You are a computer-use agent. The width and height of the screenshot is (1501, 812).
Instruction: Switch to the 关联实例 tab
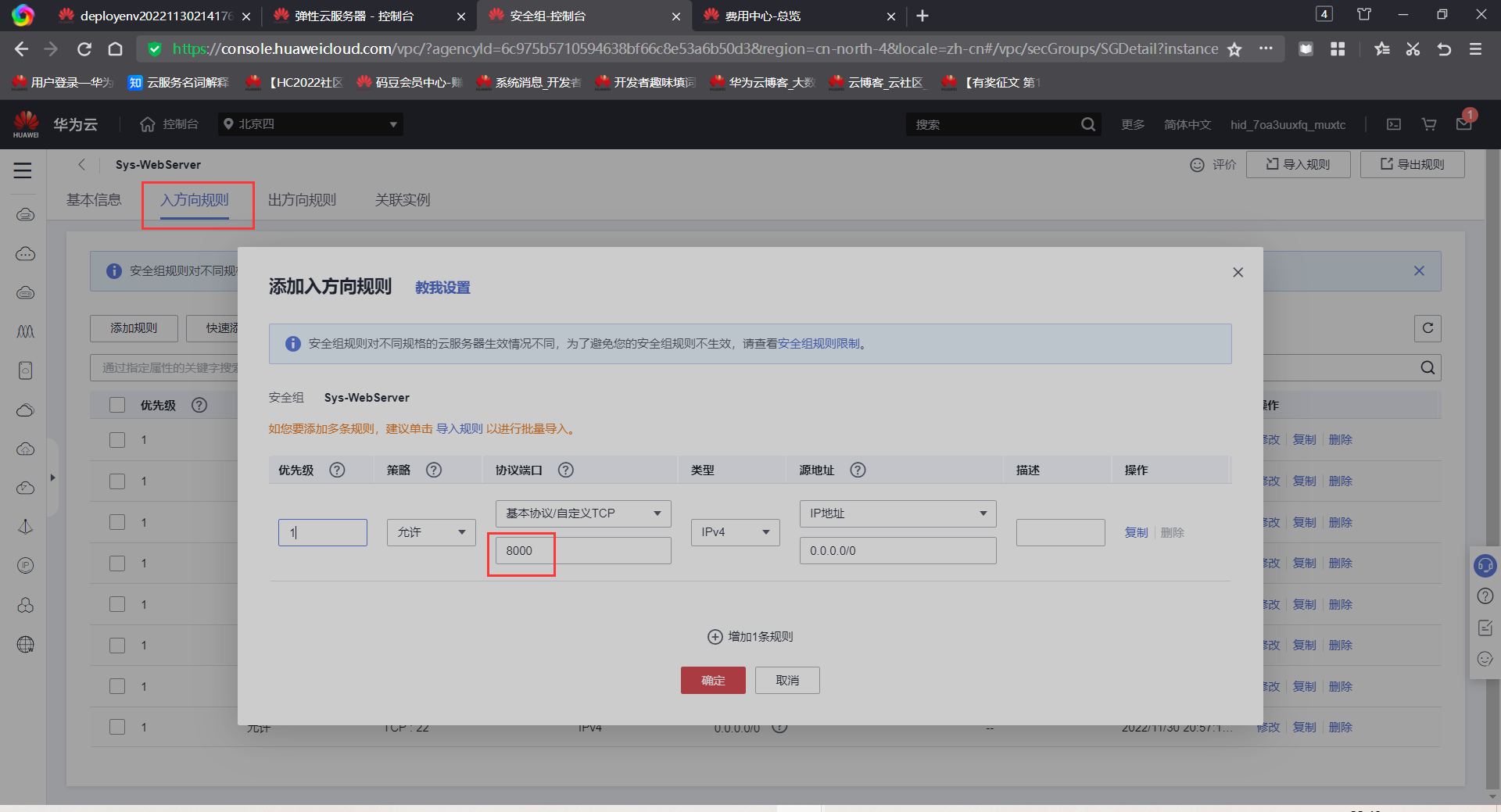point(403,200)
